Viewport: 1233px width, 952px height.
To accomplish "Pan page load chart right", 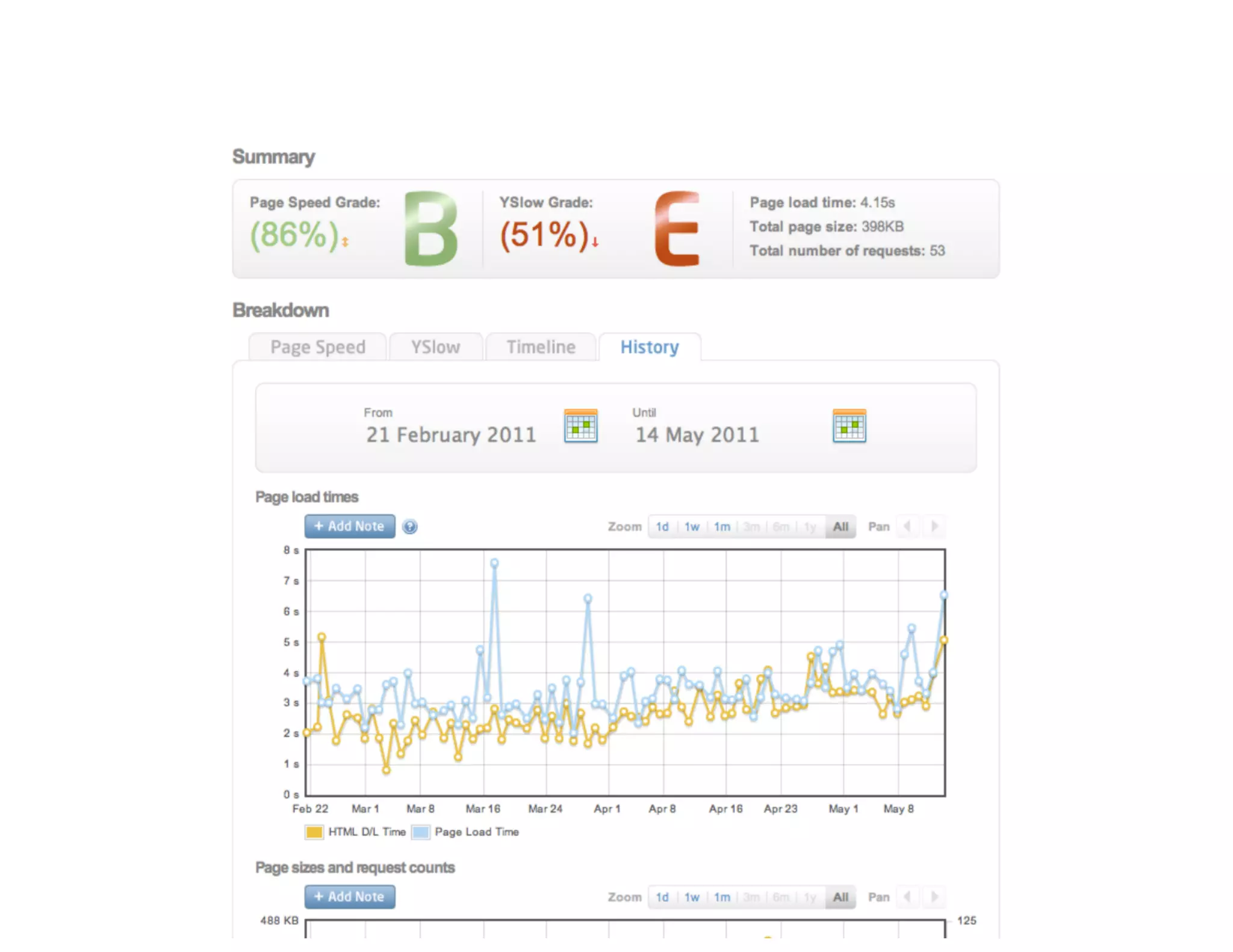I will click(x=934, y=527).
